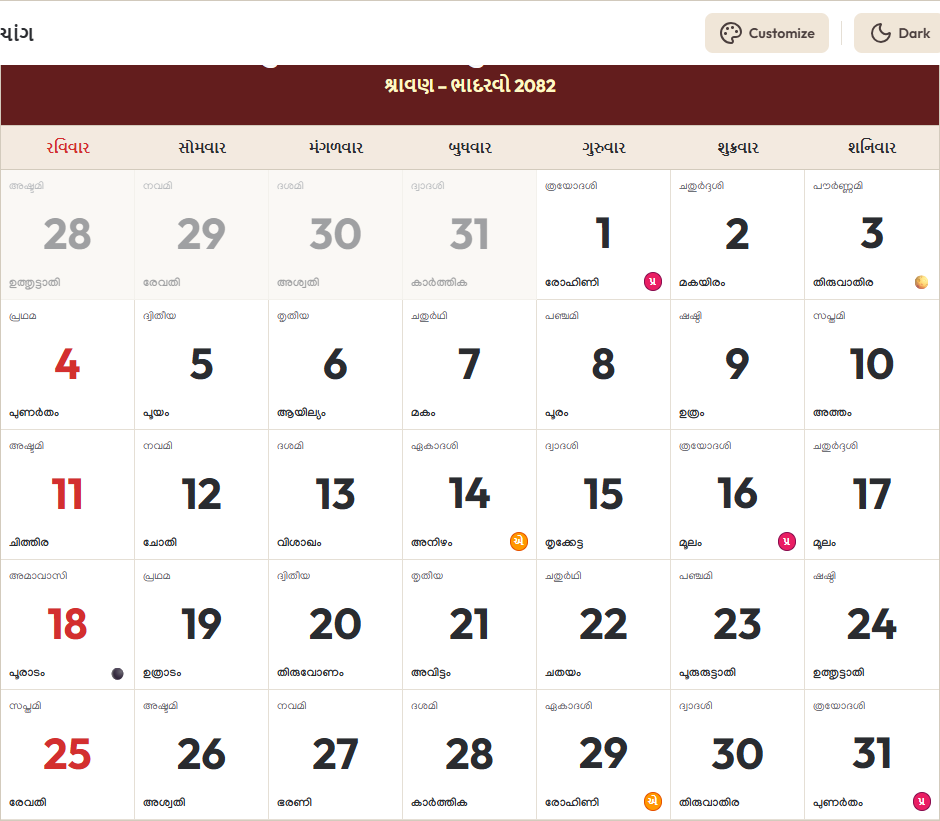Select date 17
Image resolution: width=940 pixels, height=821 pixels.
(x=872, y=495)
